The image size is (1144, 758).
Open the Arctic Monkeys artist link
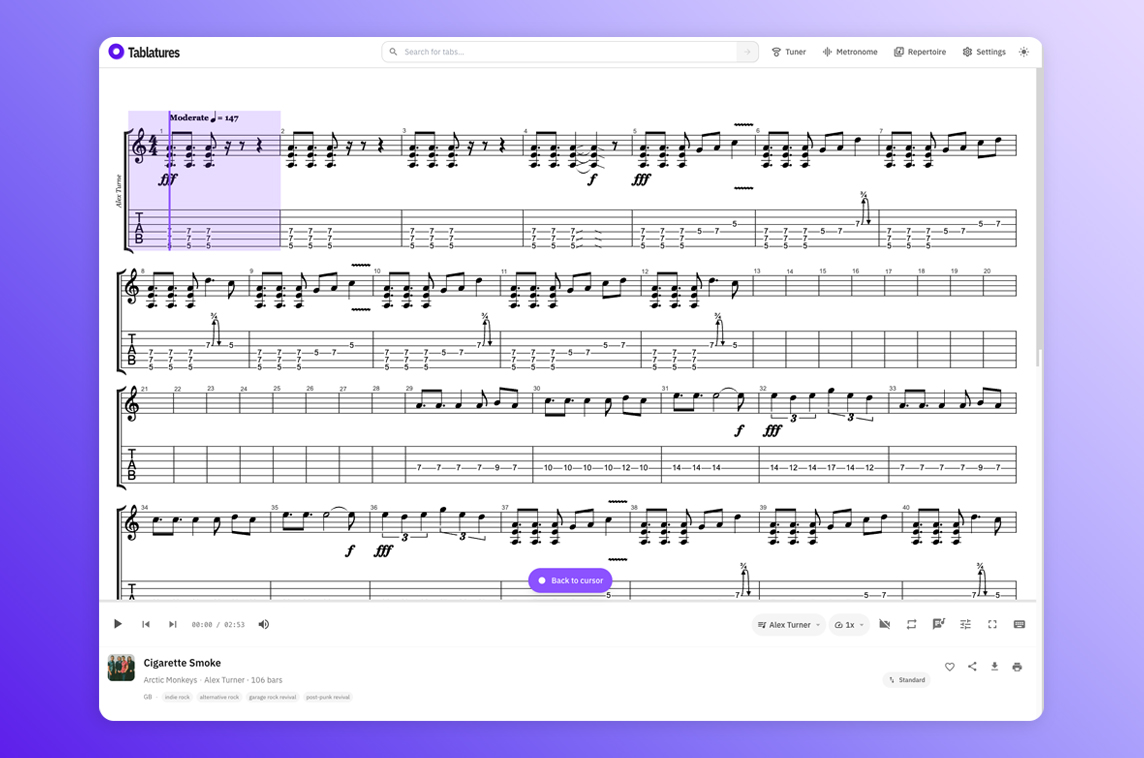170,680
